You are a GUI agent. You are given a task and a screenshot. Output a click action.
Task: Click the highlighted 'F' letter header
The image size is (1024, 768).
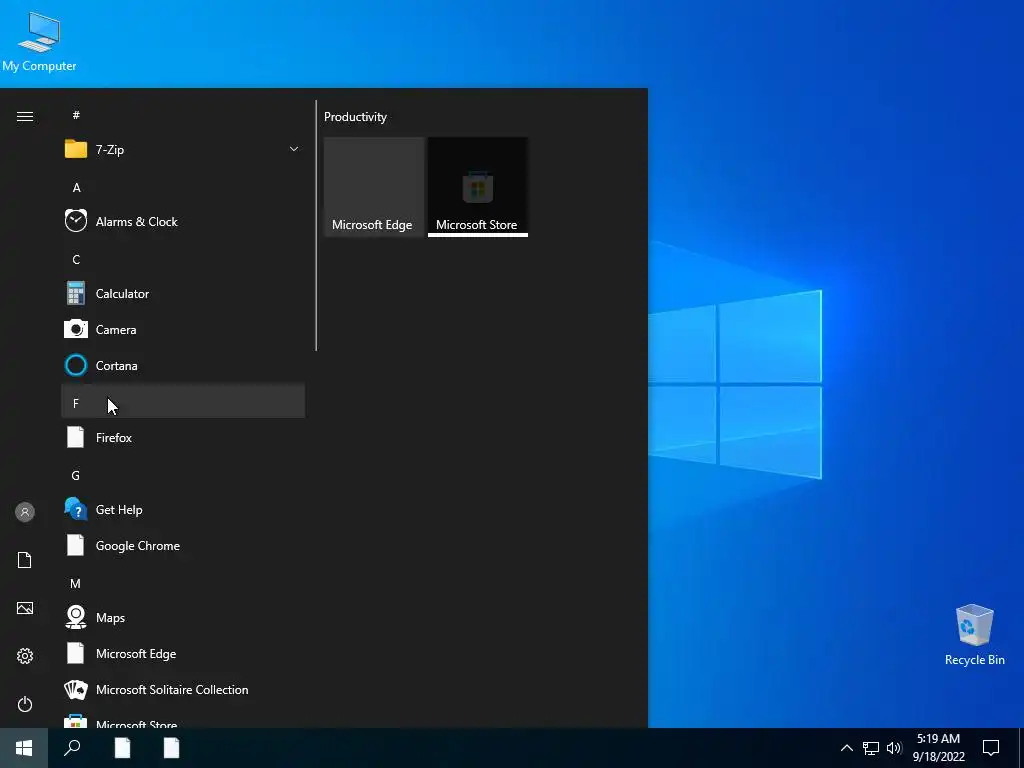[x=183, y=401]
